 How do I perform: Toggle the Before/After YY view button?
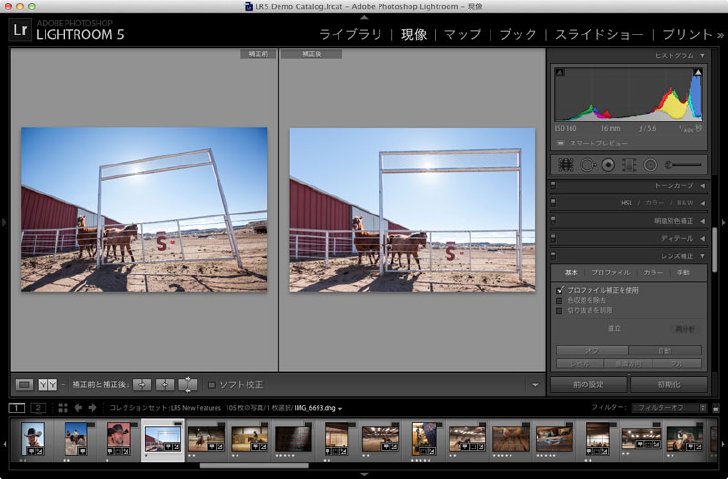[47, 384]
